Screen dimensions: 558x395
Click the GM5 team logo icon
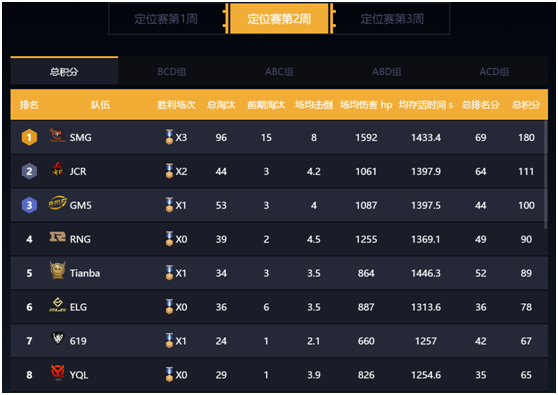pos(57,202)
